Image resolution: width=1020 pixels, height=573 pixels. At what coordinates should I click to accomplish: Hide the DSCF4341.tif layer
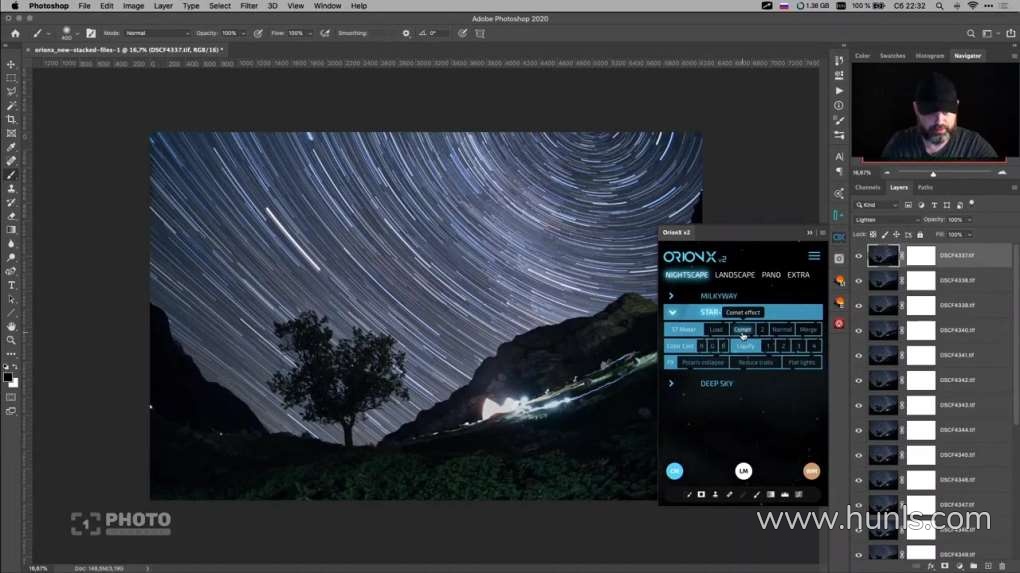point(859,356)
